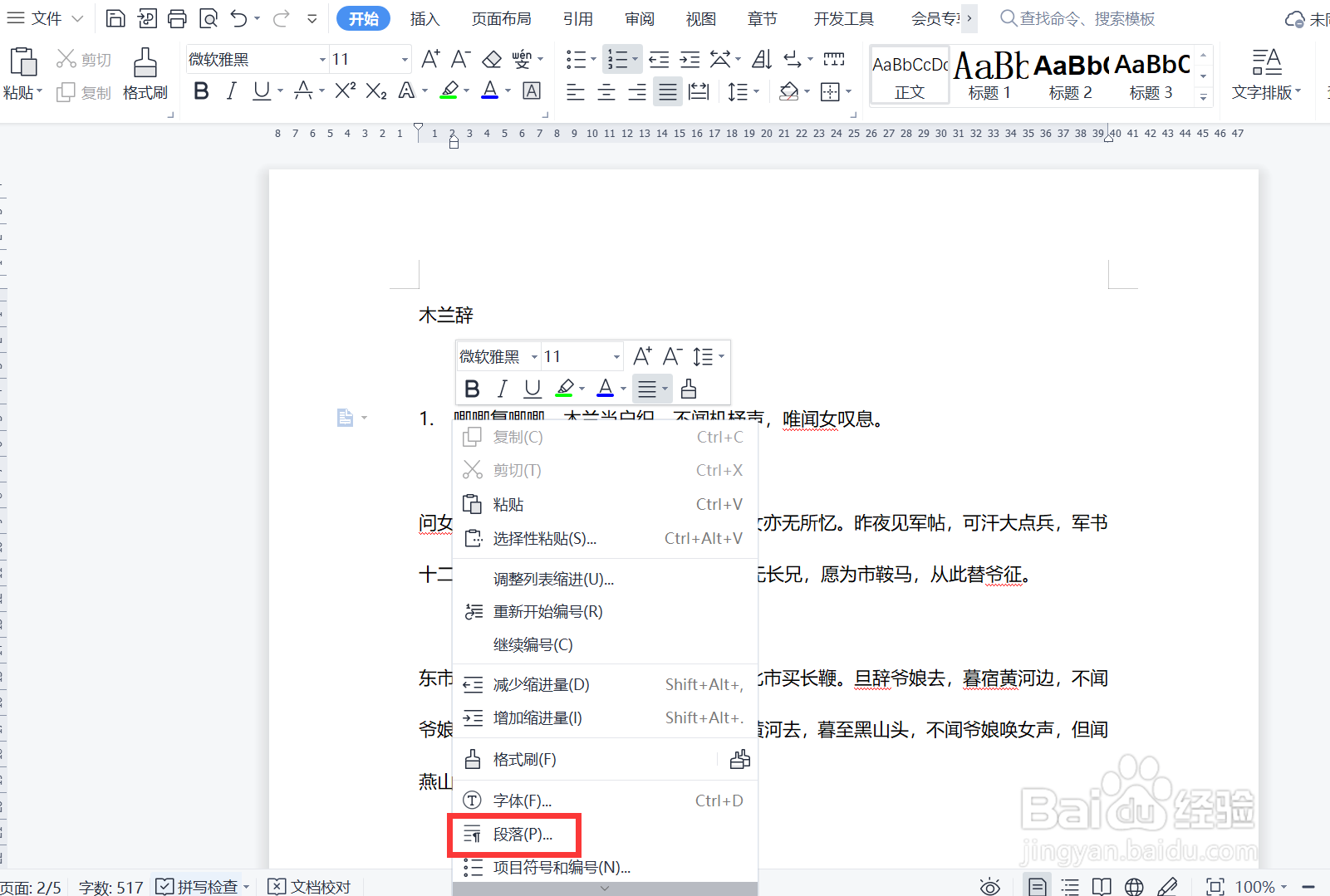Expand more items arrow below context menu
Viewport: 1330px width, 896px height.
605,888
